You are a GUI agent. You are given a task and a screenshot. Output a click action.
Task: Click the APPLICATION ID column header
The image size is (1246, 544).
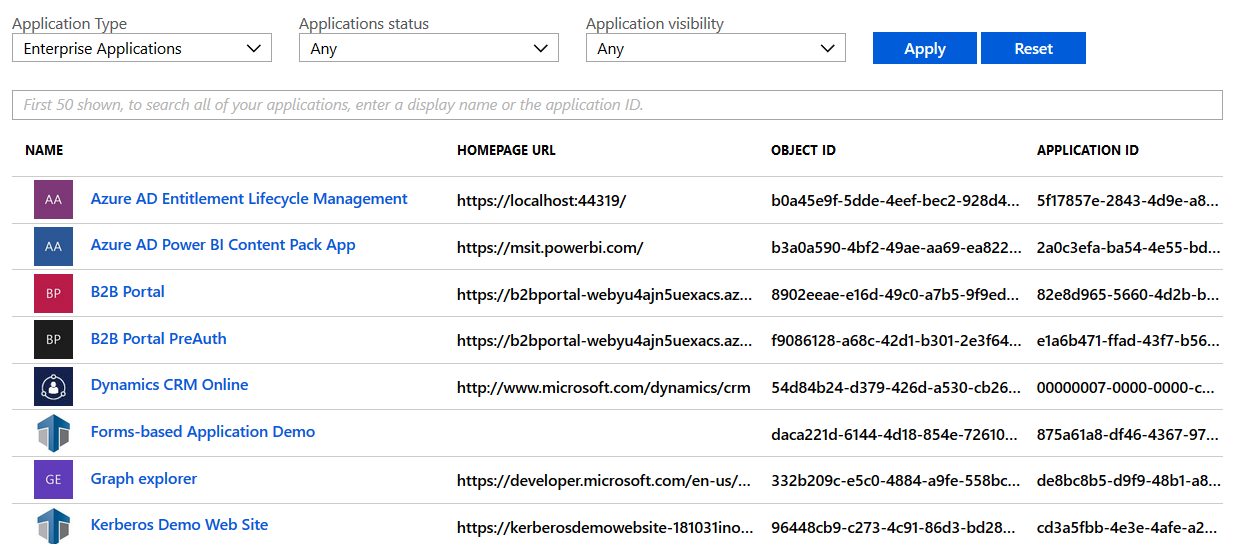coord(1088,150)
